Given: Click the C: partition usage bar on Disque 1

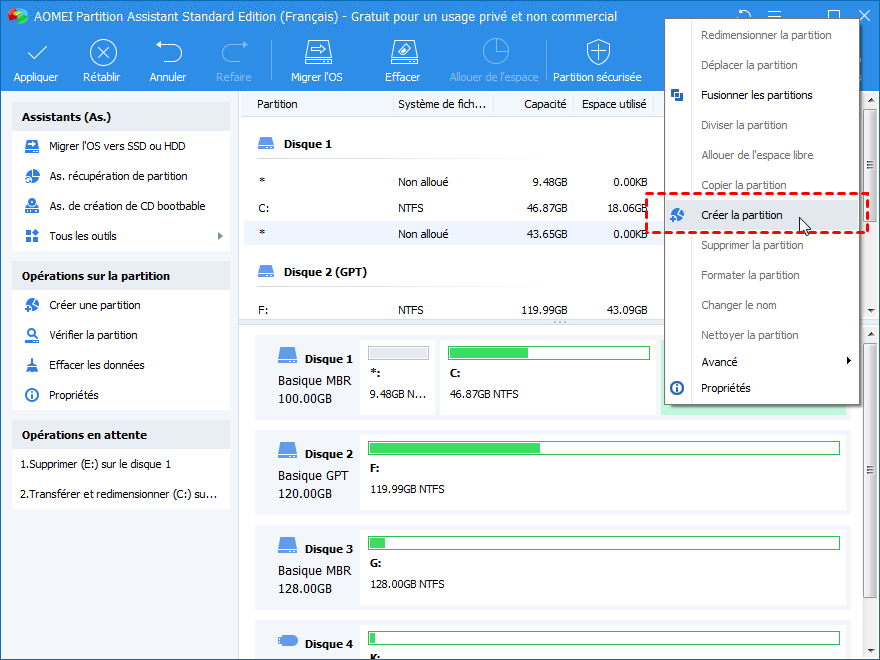Looking at the screenshot, I should click(x=548, y=353).
